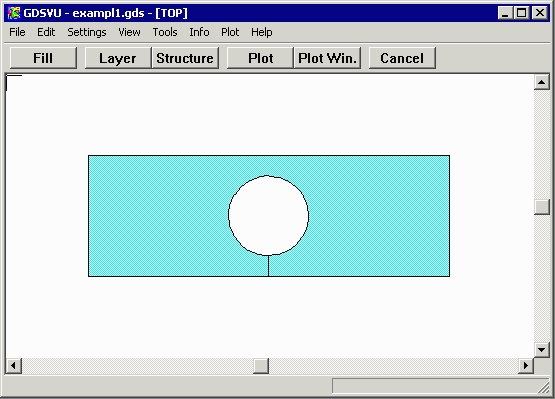Open the Help menu
The image size is (555, 399).
[262, 32]
